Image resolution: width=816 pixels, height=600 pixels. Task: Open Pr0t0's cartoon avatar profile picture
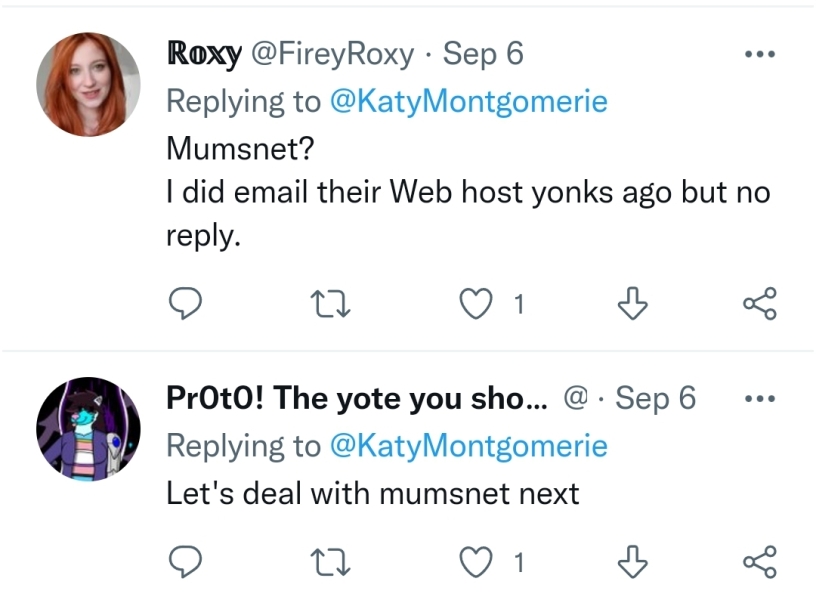click(x=88, y=429)
